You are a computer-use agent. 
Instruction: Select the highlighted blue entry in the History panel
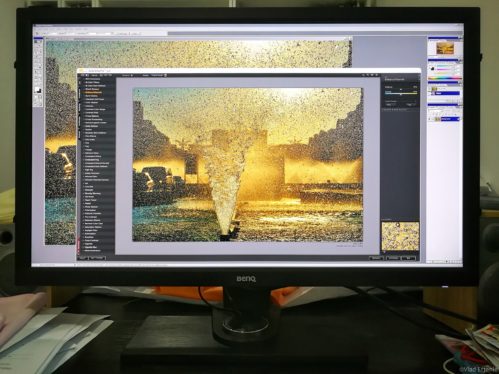pyautogui.click(x=447, y=93)
